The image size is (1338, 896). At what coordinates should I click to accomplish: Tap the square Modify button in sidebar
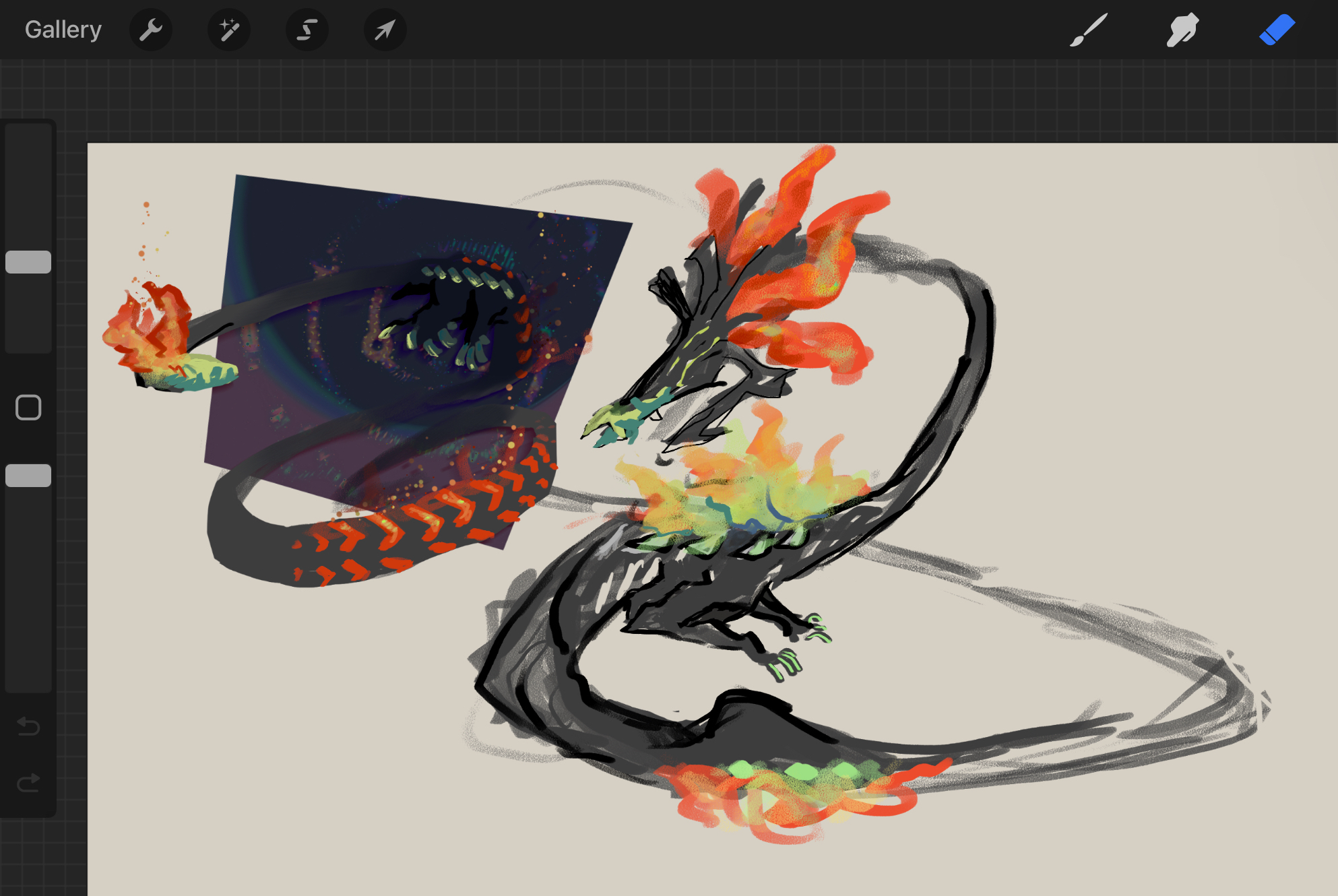click(28, 408)
